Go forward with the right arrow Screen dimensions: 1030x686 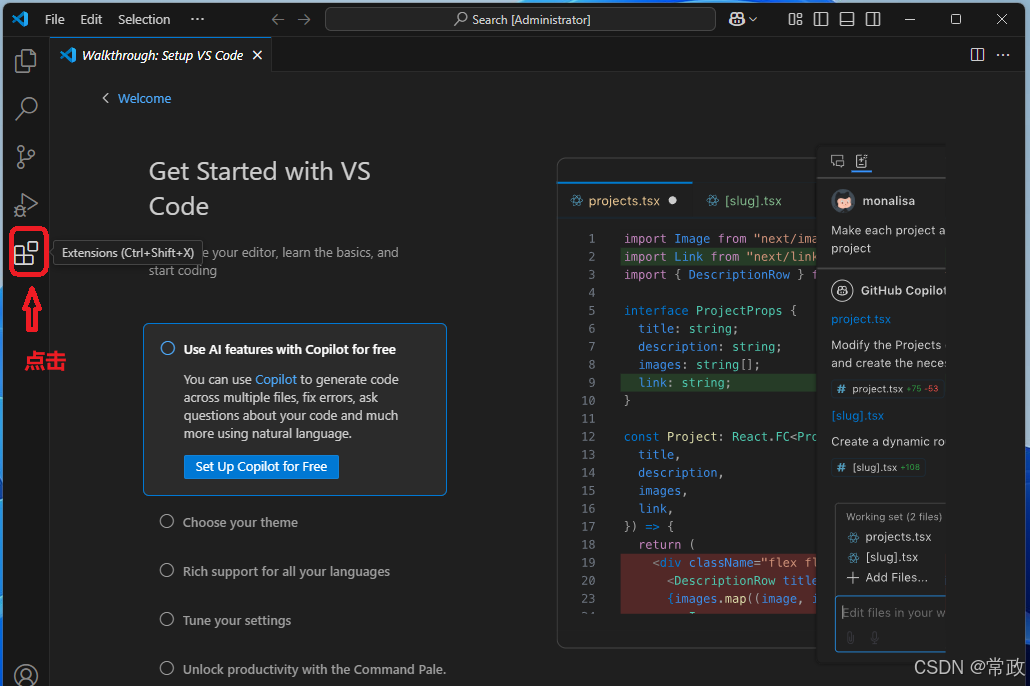(x=304, y=20)
